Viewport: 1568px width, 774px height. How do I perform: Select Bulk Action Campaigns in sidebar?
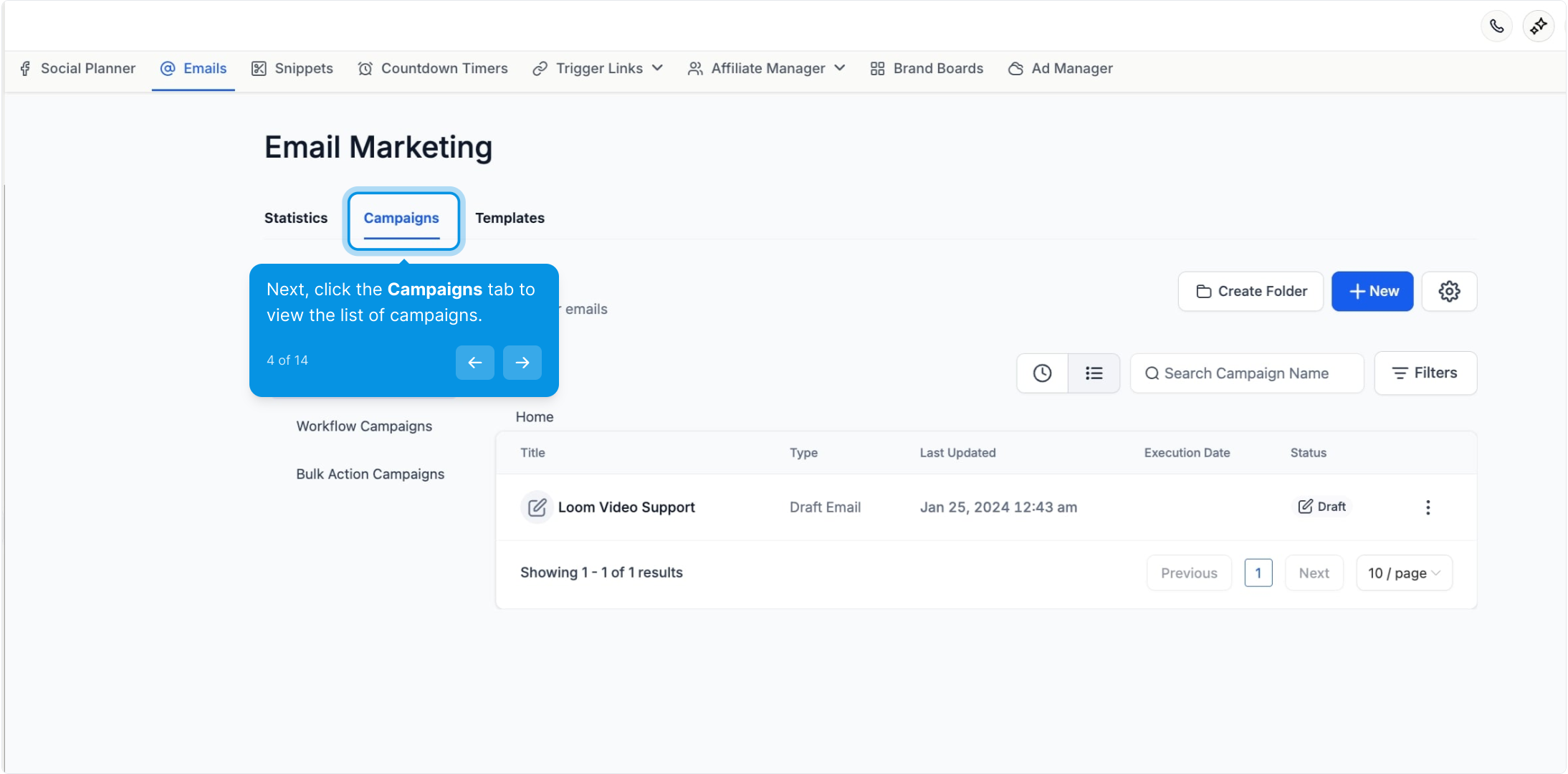[370, 474]
